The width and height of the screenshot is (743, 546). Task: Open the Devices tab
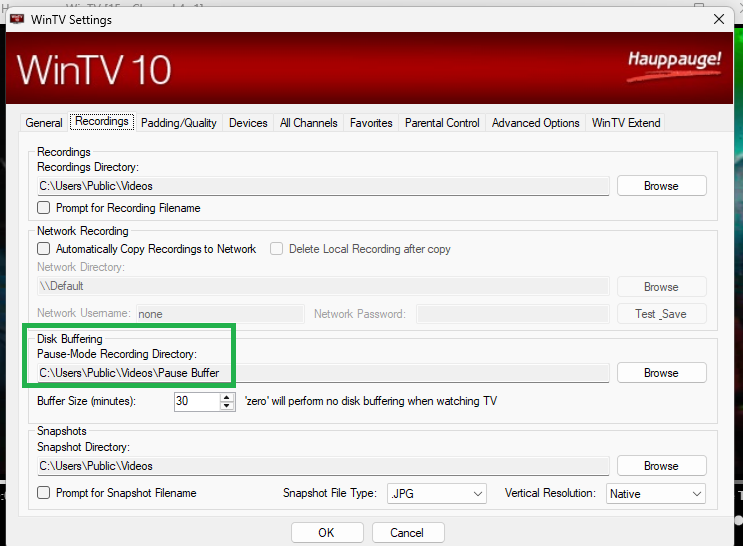(x=248, y=123)
